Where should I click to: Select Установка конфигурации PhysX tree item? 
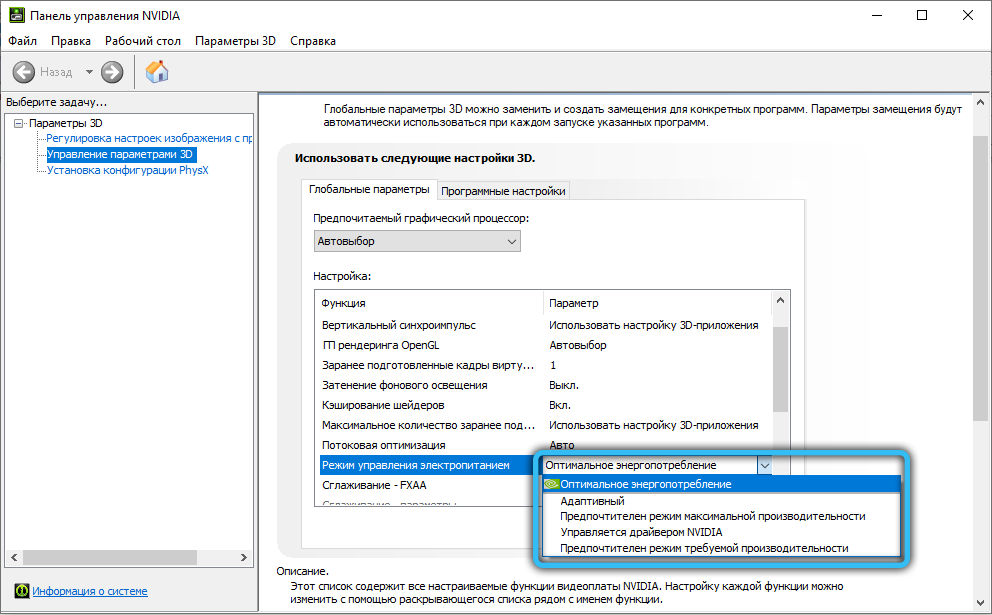coord(127,170)
